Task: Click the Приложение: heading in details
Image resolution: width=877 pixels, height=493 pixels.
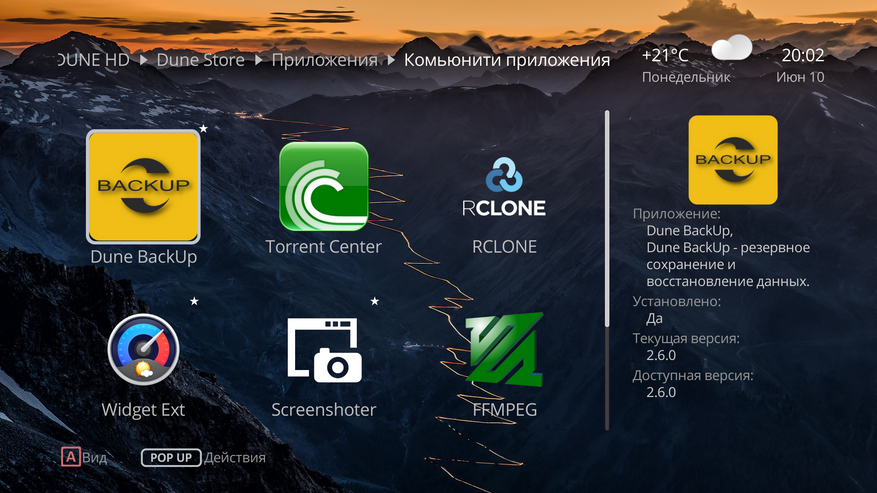Action: (676, 214)
